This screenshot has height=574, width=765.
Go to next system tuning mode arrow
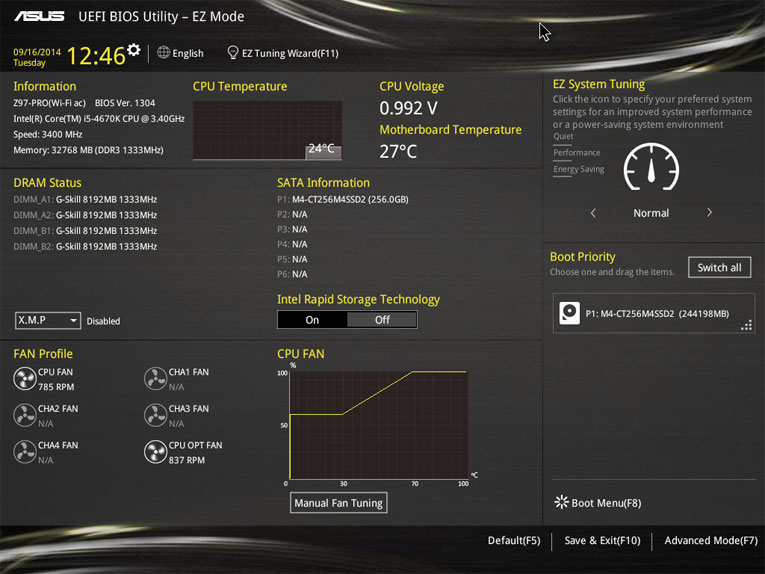(x=709, y=213)
